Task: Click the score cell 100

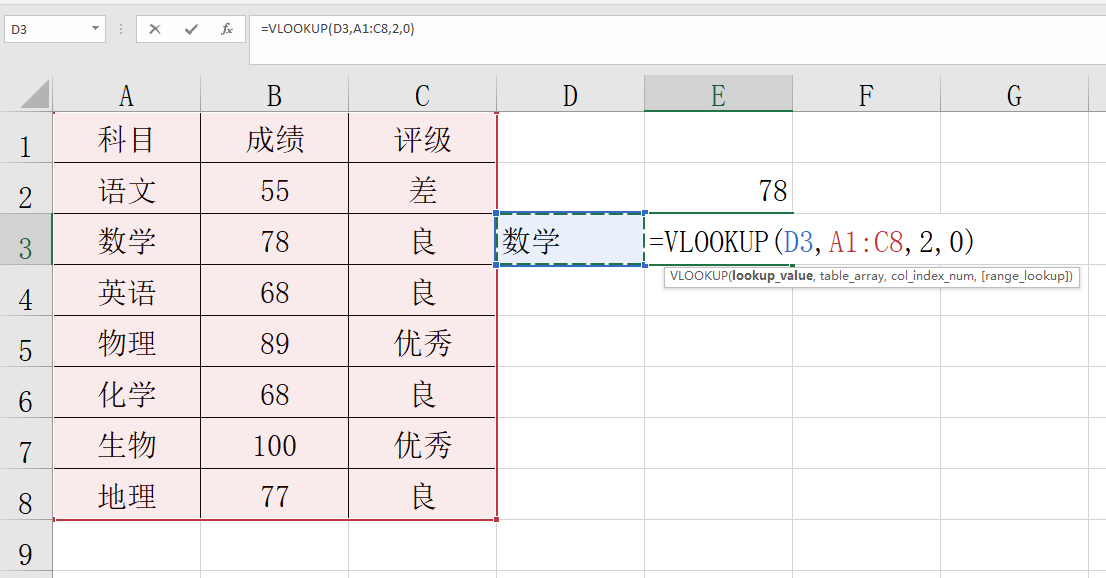Action: [274, 443]
